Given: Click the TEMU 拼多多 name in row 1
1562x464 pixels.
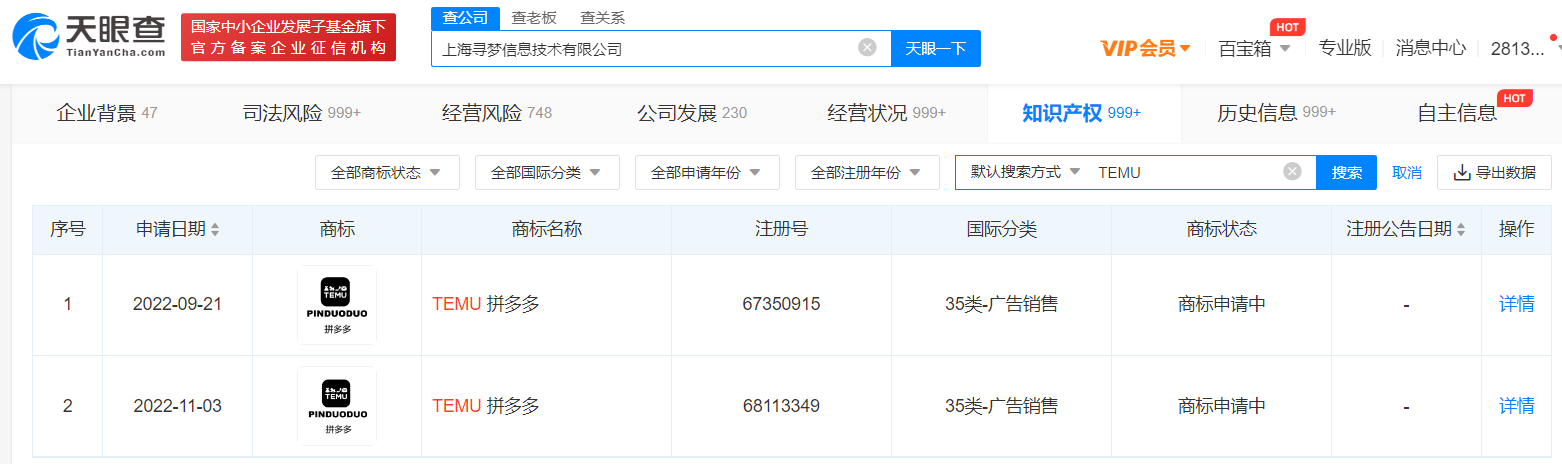Looking at the screenshot, I should pos(486,304).
